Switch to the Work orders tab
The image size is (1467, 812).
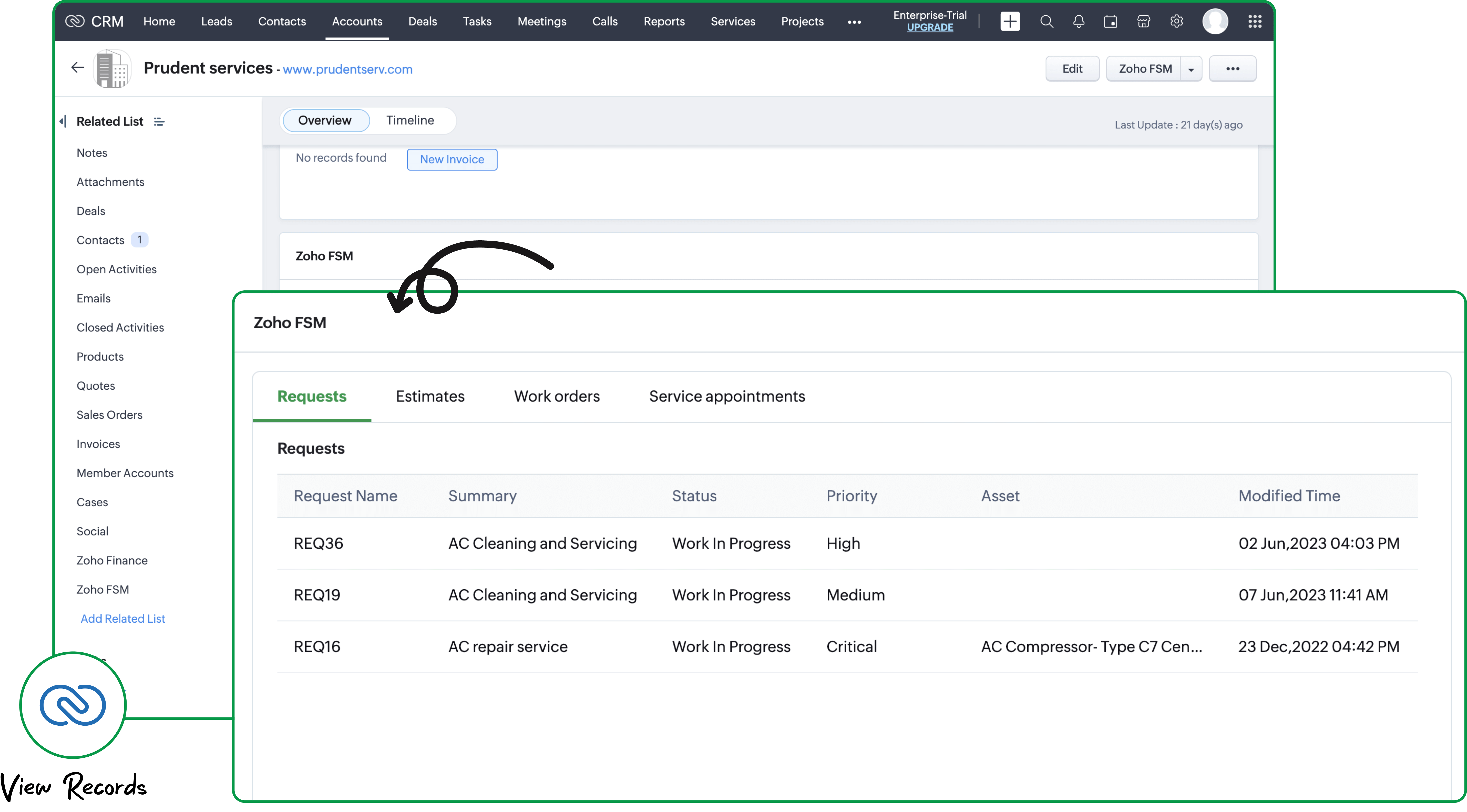click(557, 396)
